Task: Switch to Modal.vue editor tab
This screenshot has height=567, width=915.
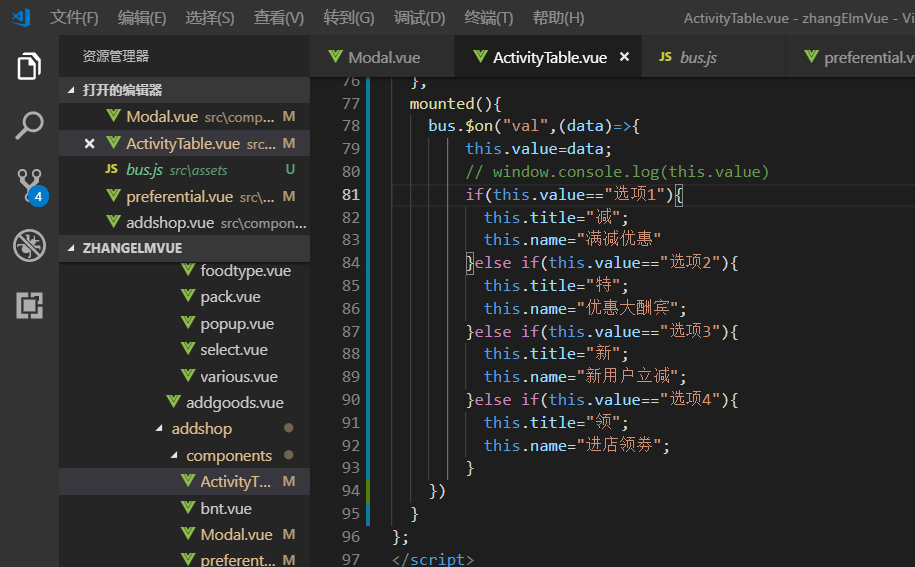Action: pyautogui.click(x=382, y=57)
